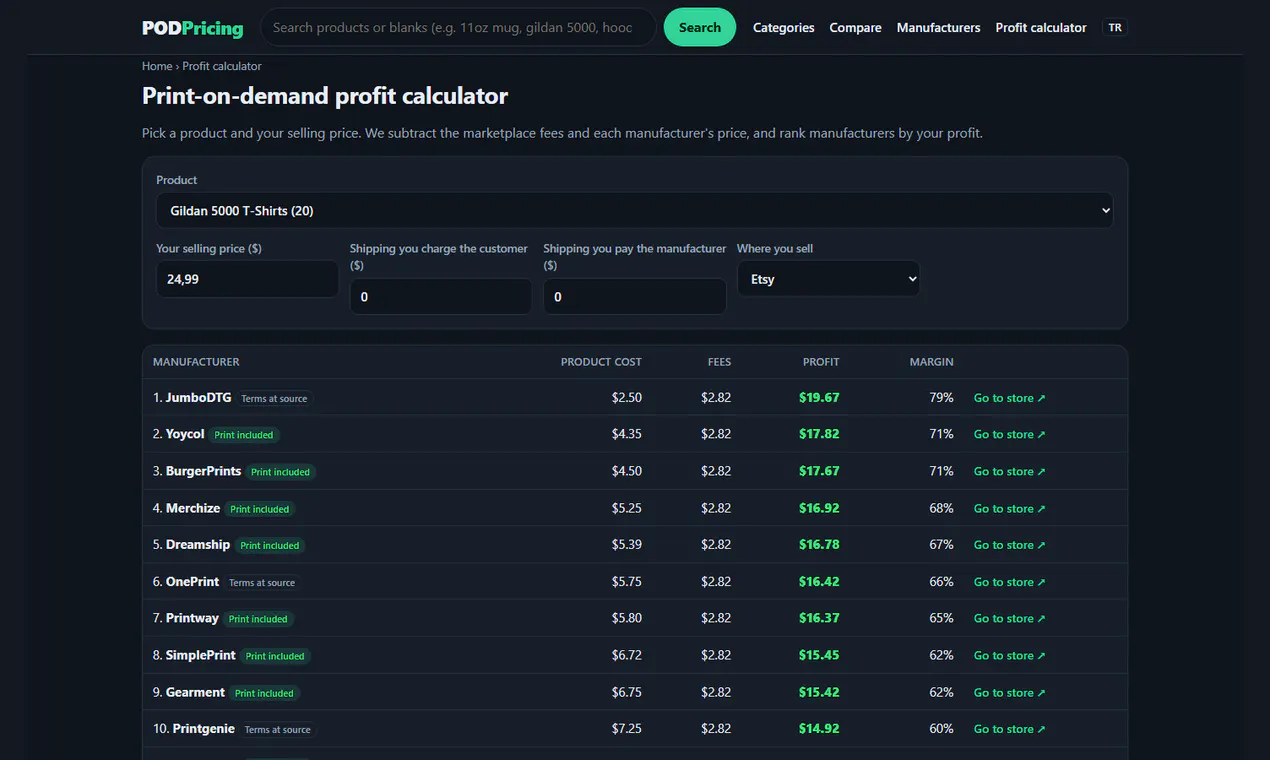Image resolution: width=1270 pixels, height=760 pixels.
Task: Go to store for OnePrint
Action: click(1010, 582)
